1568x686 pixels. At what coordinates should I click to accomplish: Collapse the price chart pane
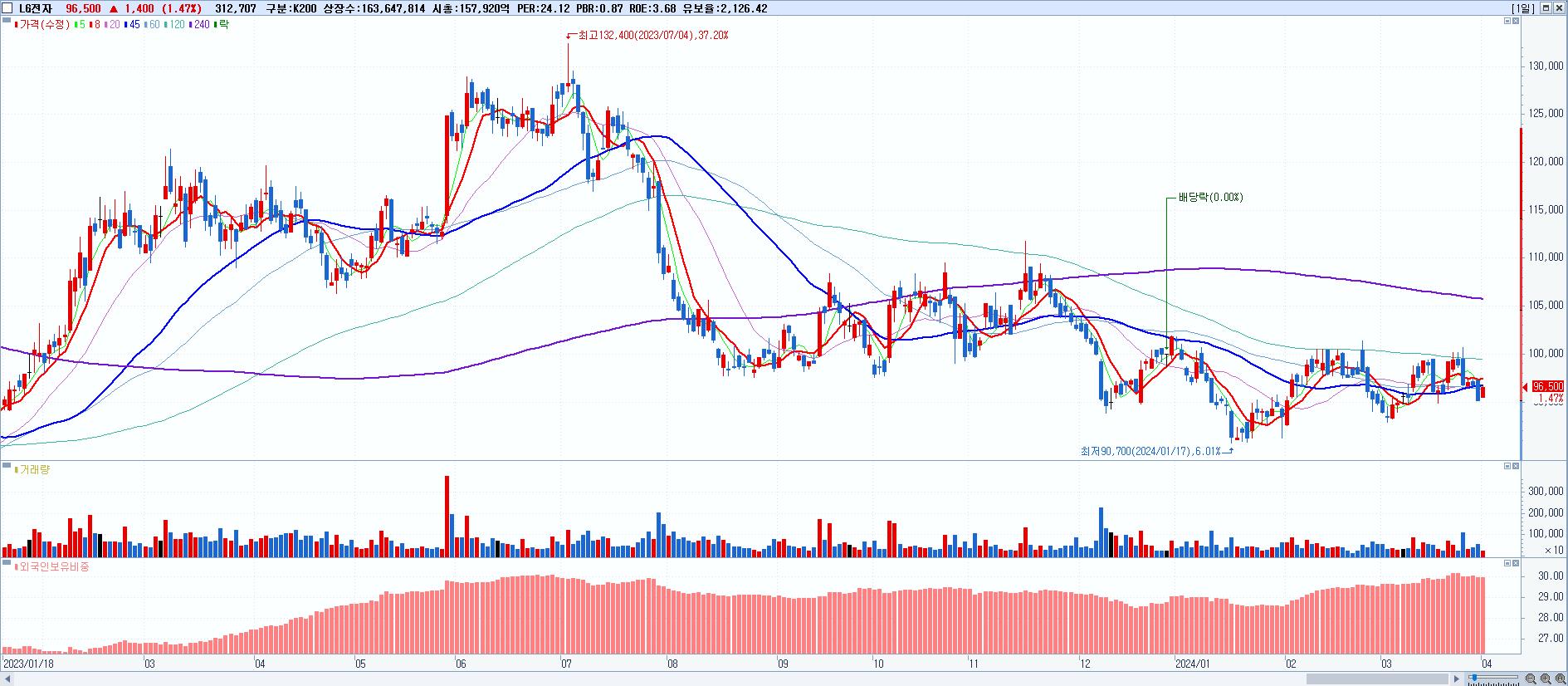[x=1507, y=21]
